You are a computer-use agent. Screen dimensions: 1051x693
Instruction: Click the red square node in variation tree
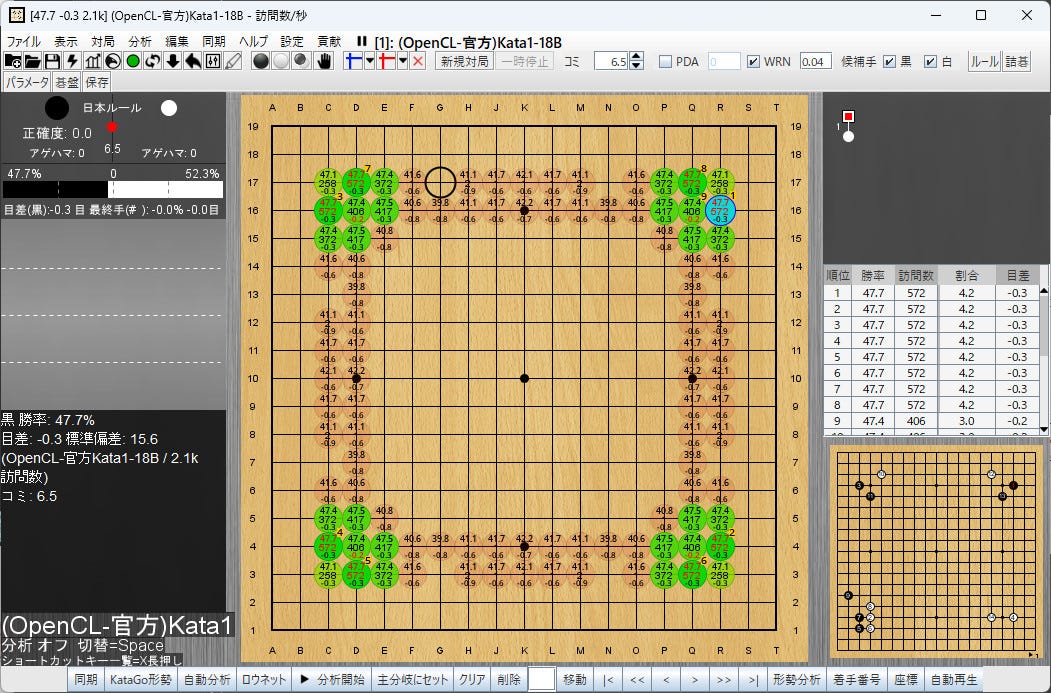[x=849, y=117]
